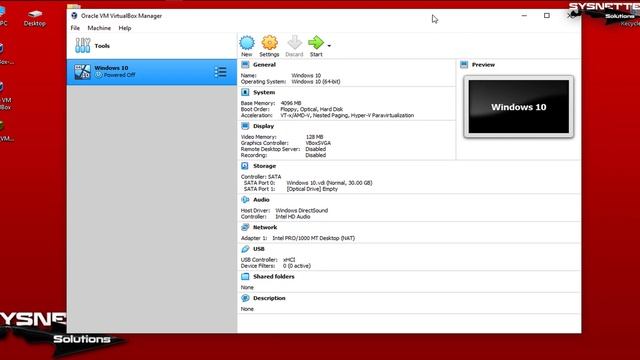Image resolution: width=640 pixels, height=360 pixels.
Task: Open the Shared folders heading link
Action: (273, 276)
